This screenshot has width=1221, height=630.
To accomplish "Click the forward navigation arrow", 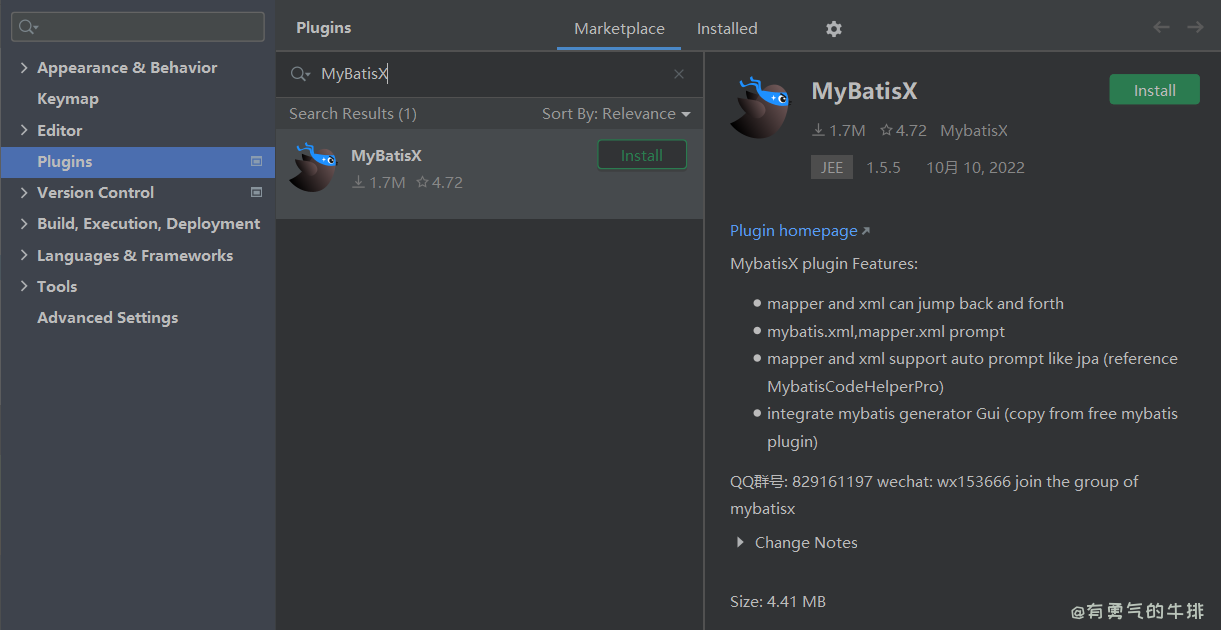I will (1195, 27).
